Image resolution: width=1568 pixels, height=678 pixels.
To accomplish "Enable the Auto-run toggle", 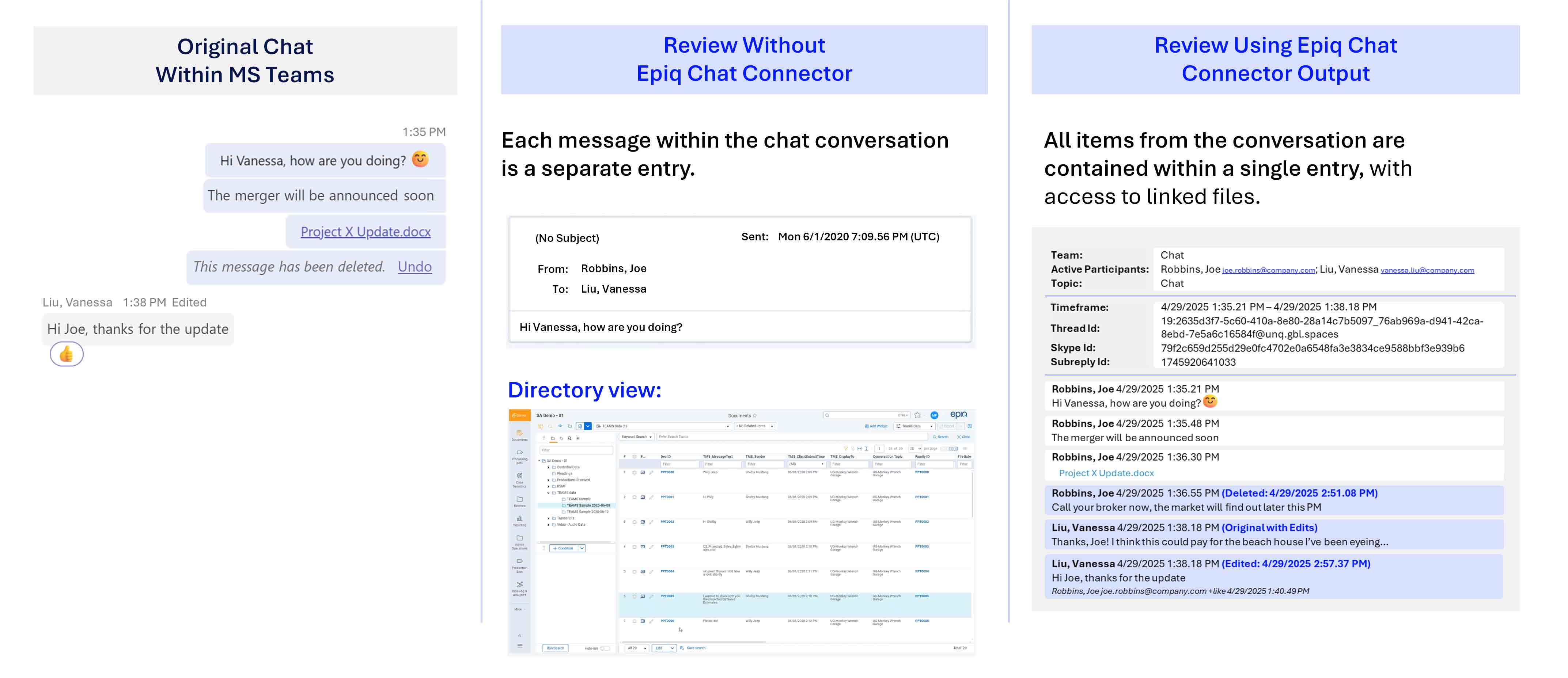I will point(605,648).
